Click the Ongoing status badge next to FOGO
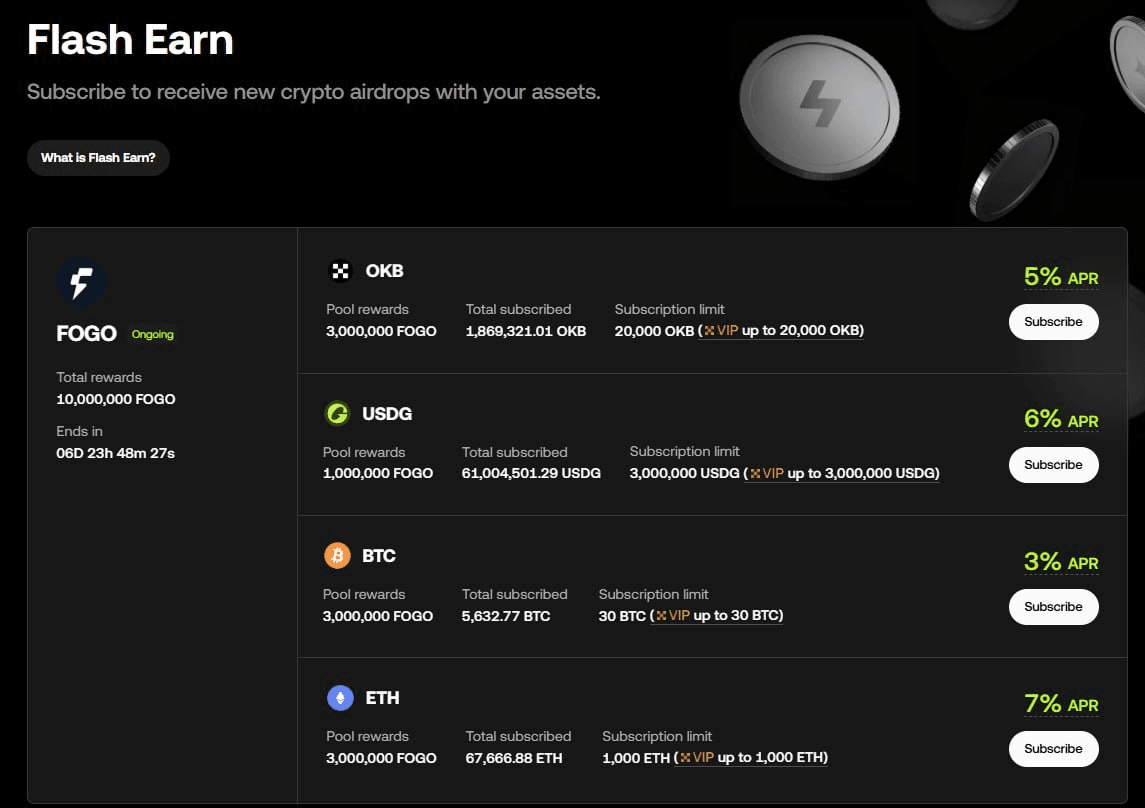1145x808 pixels. [152, 335]
